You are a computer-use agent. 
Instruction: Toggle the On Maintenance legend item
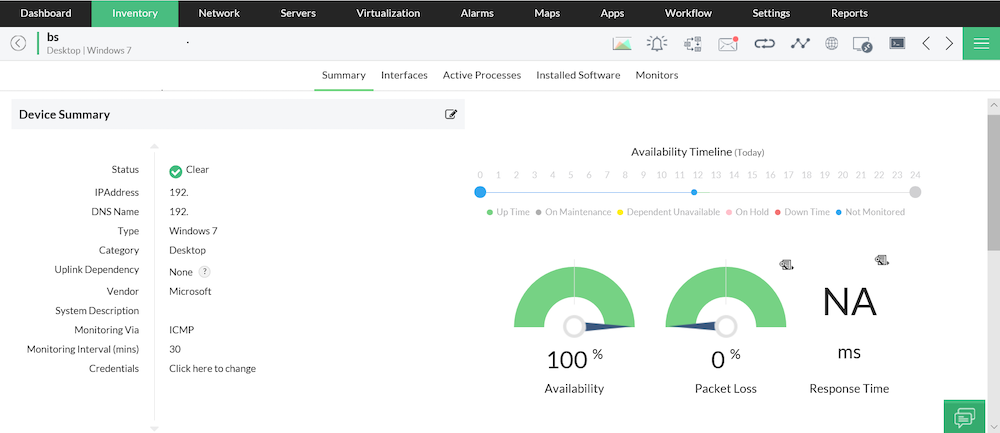click(x=573, y=212)
